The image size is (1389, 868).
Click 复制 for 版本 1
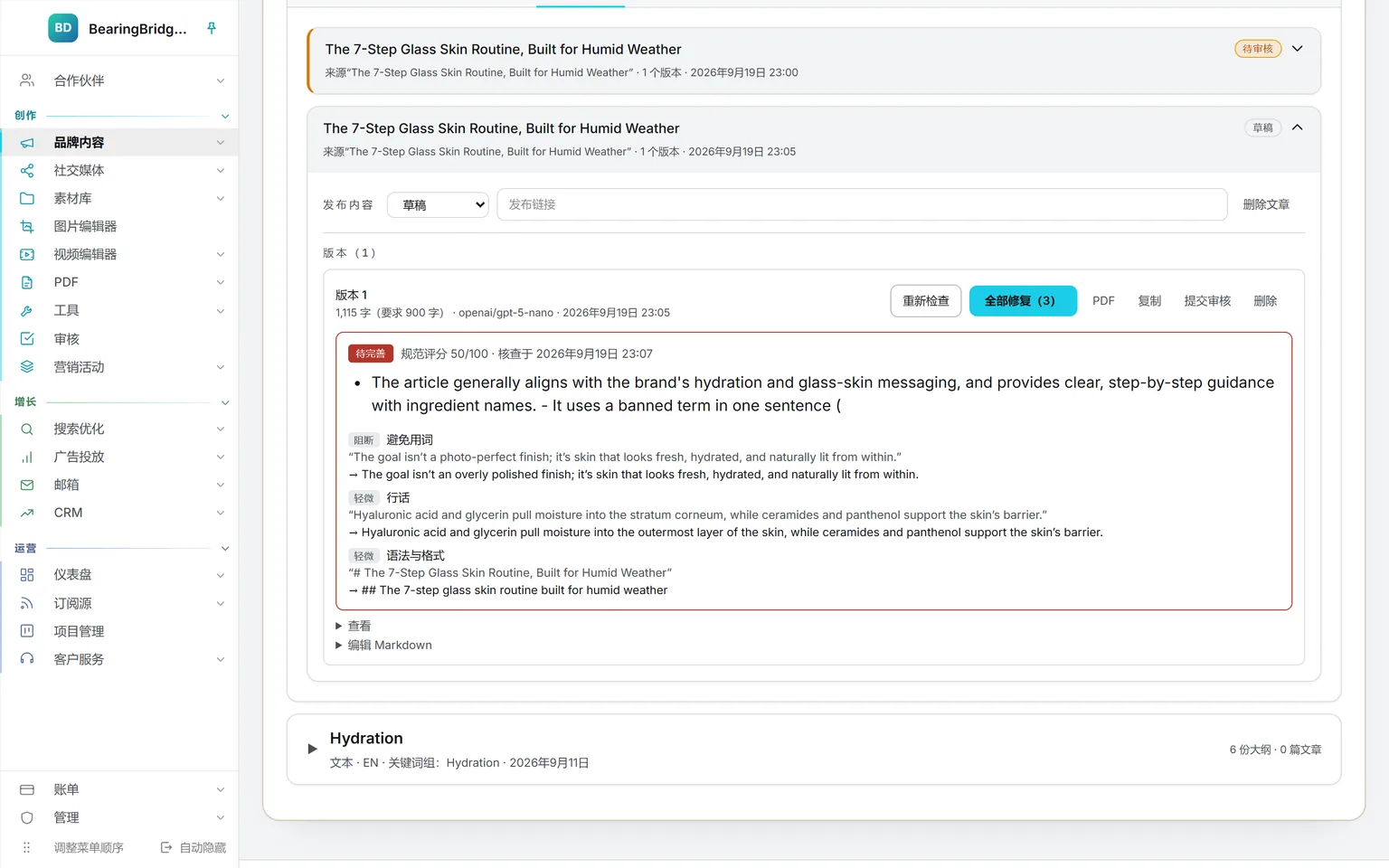(x=1149, y=301)
